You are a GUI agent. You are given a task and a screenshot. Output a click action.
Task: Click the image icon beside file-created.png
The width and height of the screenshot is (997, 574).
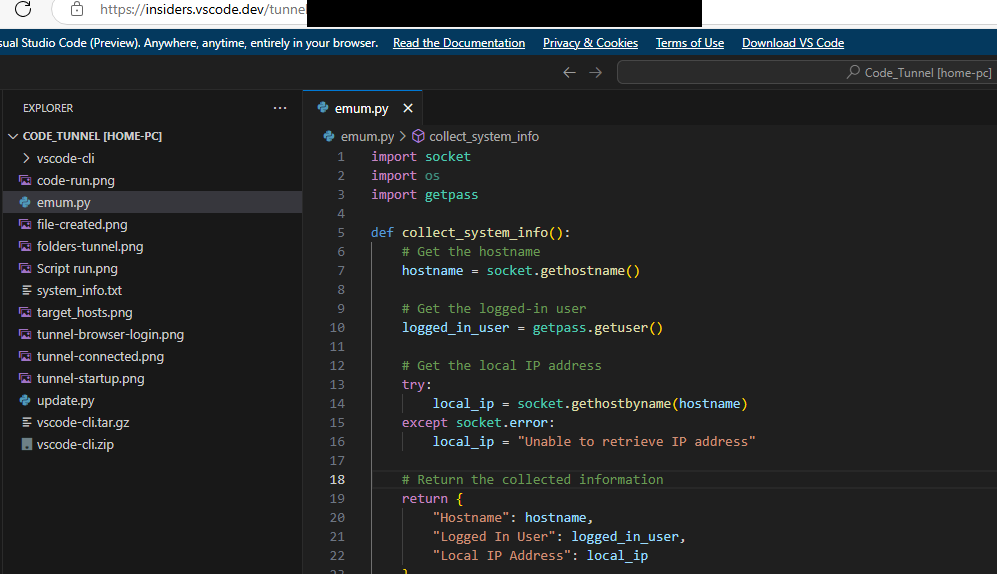tap(25, 224)
